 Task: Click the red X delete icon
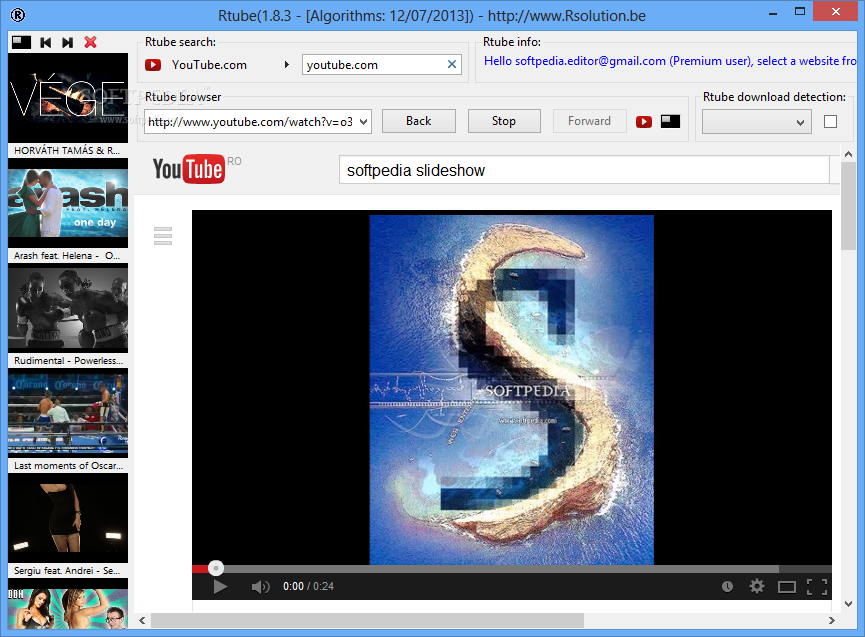90,42
